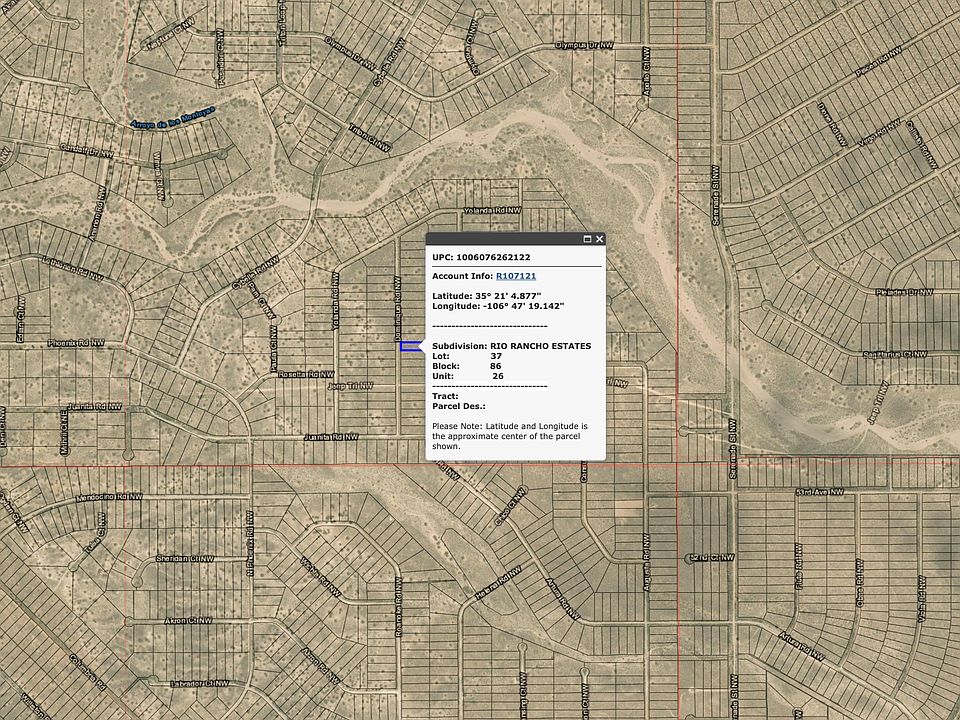Open the R107121 account info link
This screenshot has width=960, height=720.
coord(516,276)
